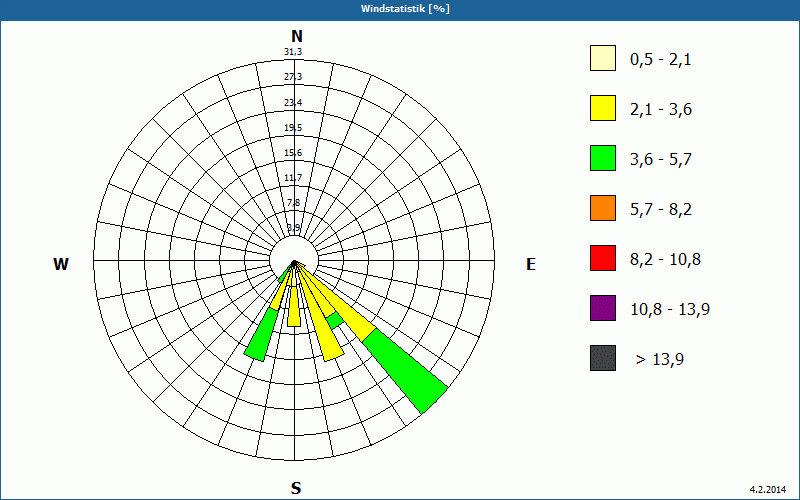The height and width of the screenshot is (500, 800).
Task: Click the yellow bar pointing due south
Action: [294, 306]
